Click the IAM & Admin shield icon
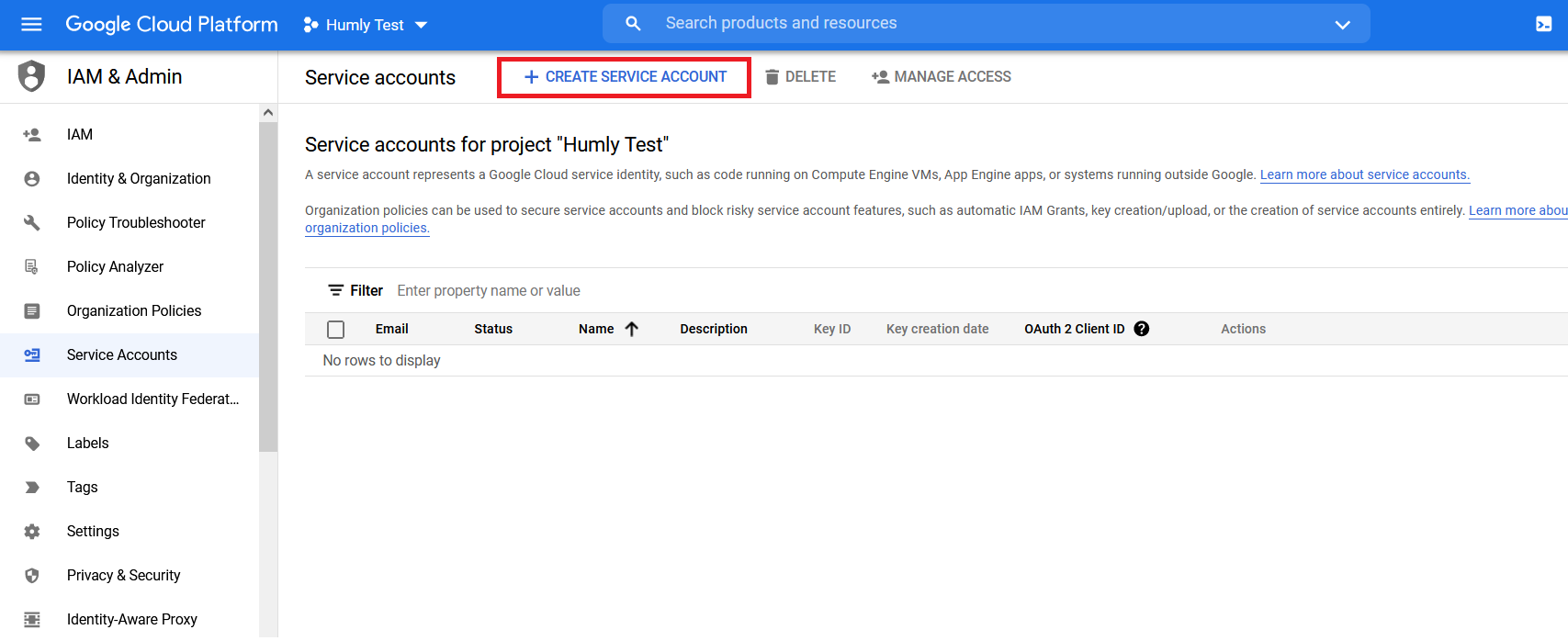The image size is (1568, 641). pos(32,76)
